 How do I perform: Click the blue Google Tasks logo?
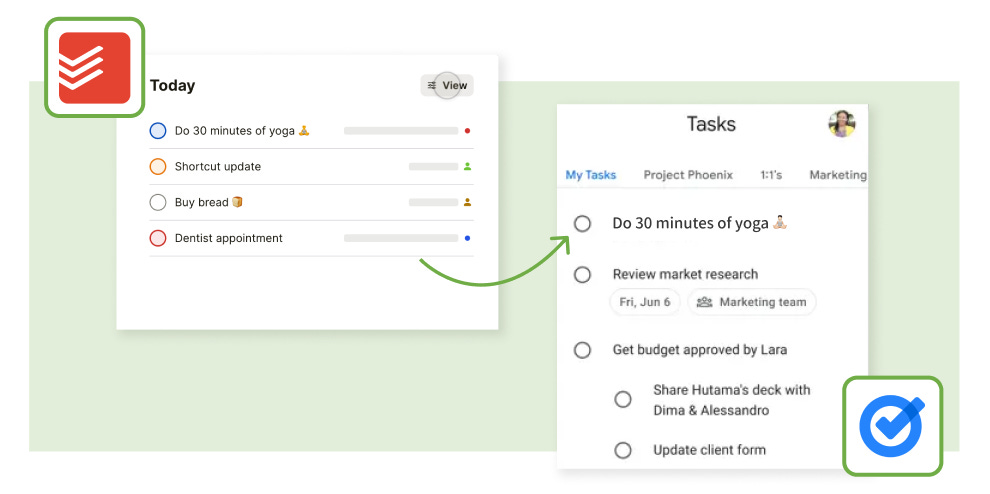pos(892,426)
